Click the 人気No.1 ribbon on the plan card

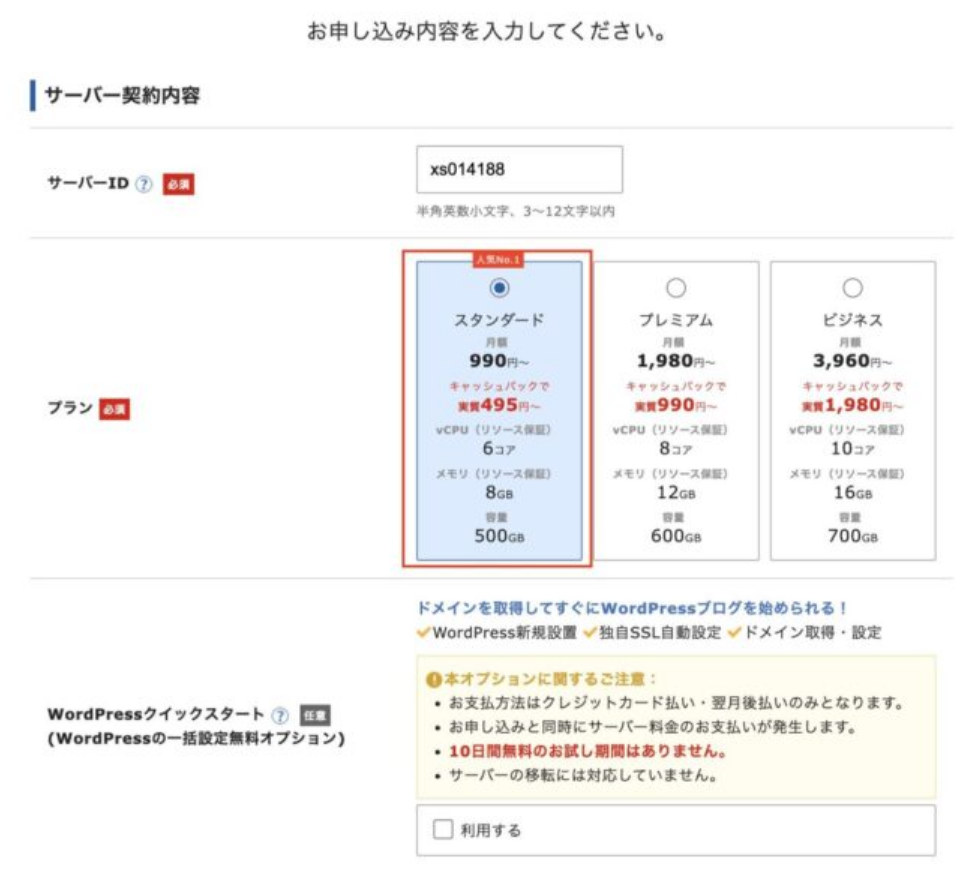click(499, 260)
